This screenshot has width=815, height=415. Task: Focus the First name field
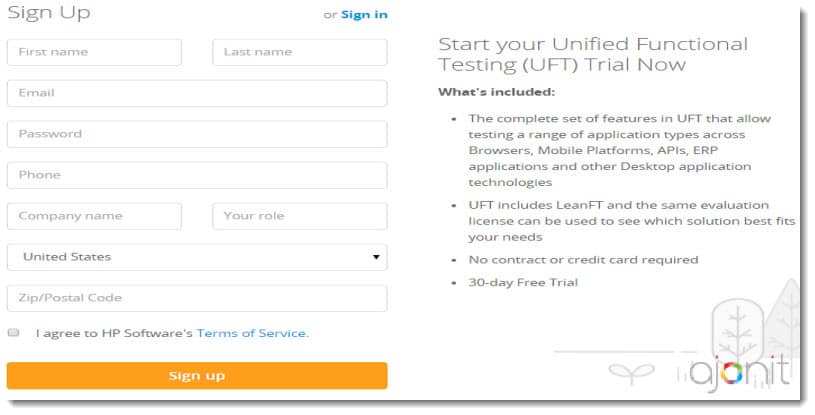(94, 52)
